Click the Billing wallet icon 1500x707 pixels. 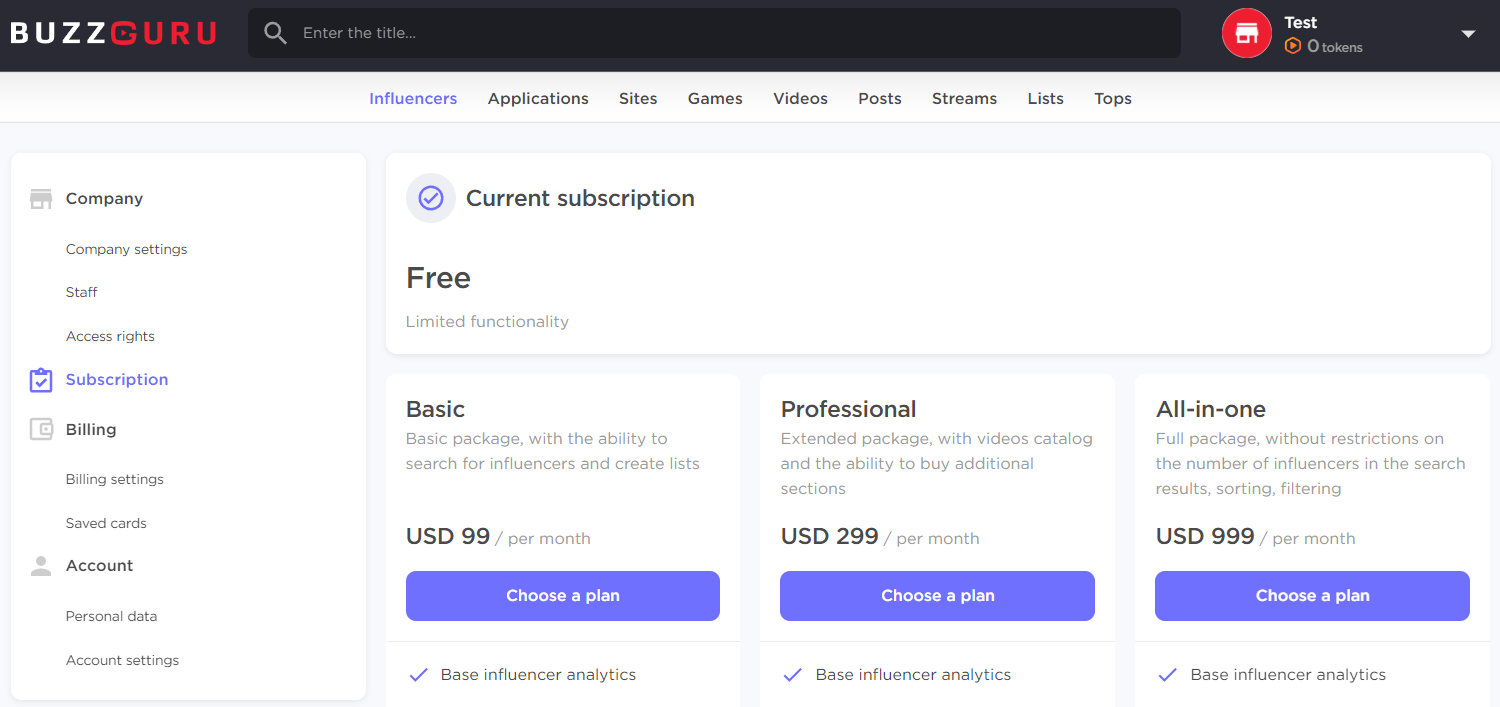pyautogui.click(x=41, y=430)
